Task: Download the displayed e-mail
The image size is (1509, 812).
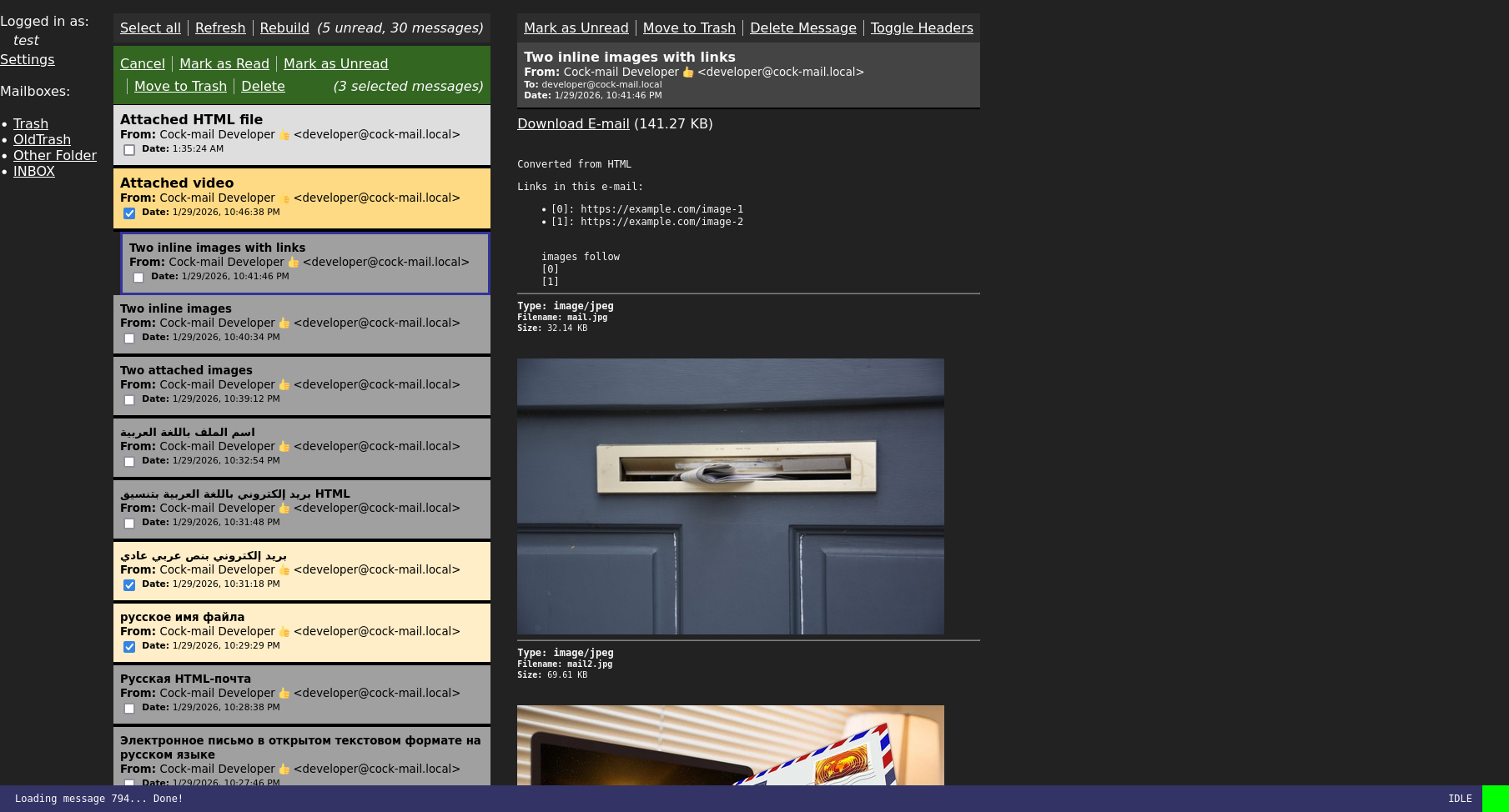Action: pyautogui.click(x=573, y=123)
